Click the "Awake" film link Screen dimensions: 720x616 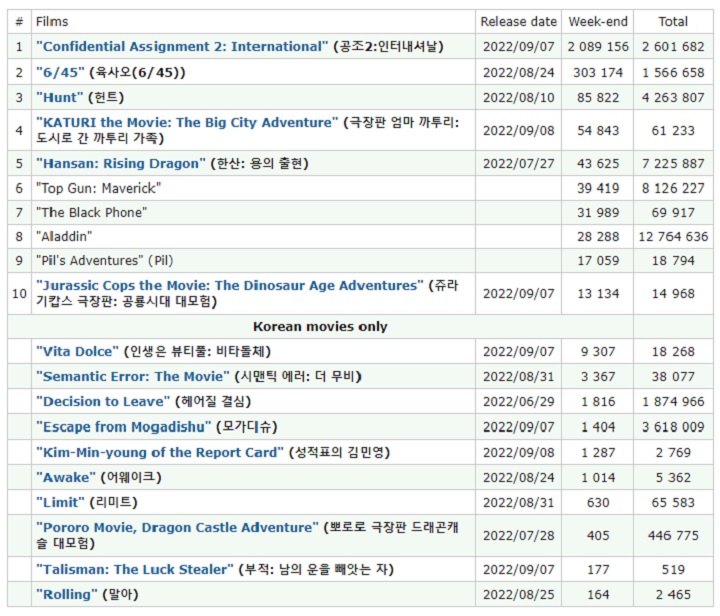click(66, 477)
